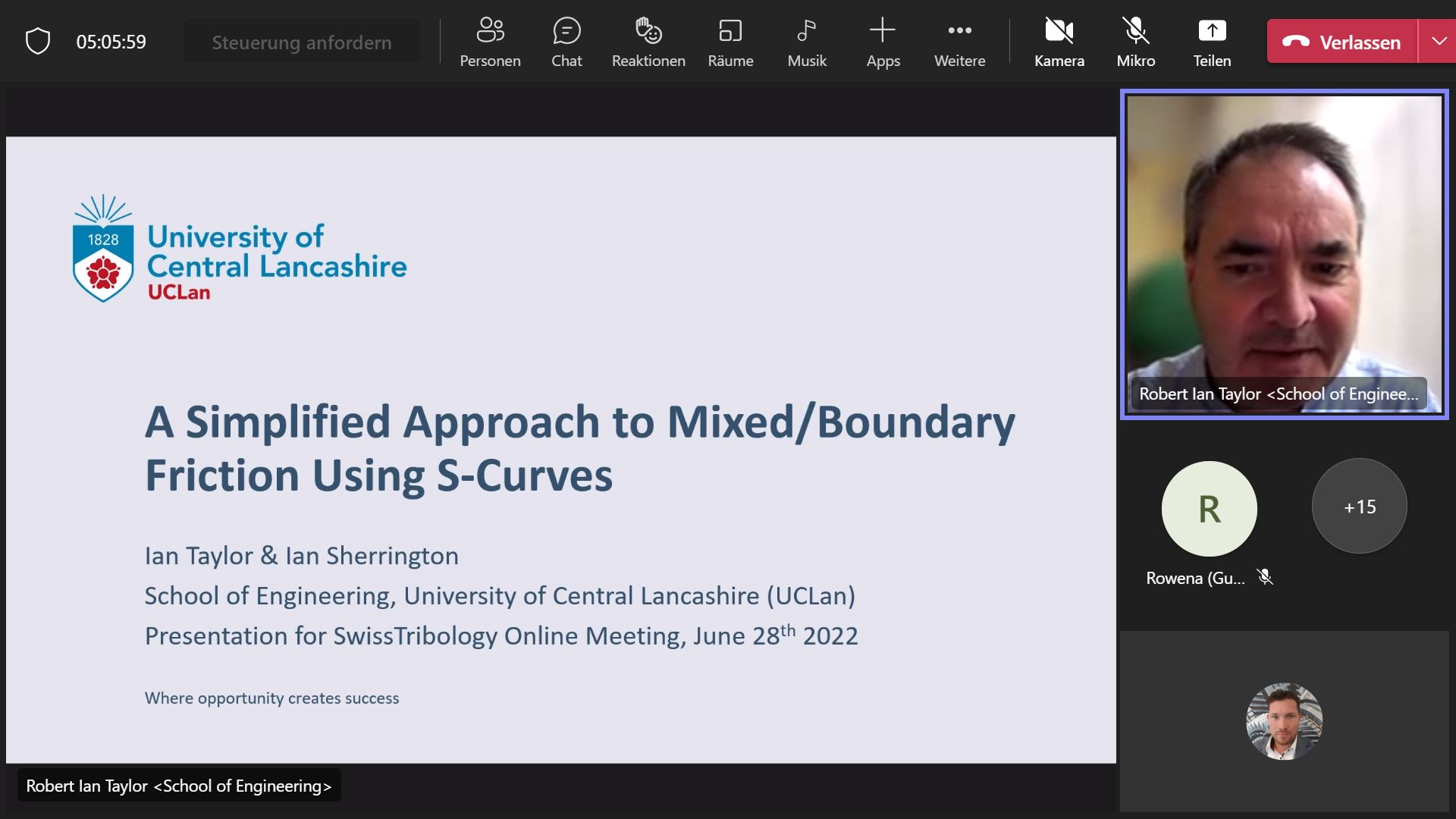This screenshot has height=819, width=1456.
Task: Open breakout Räume
Action: tap(730, 42)
